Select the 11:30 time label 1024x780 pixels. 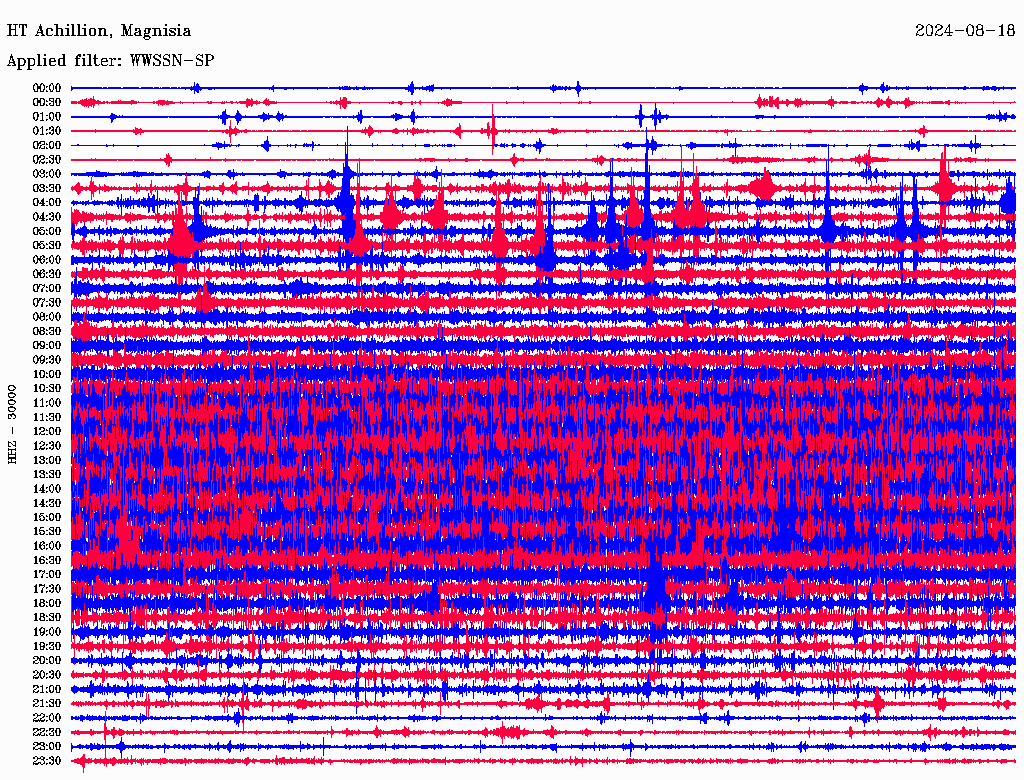coord(46,417)
